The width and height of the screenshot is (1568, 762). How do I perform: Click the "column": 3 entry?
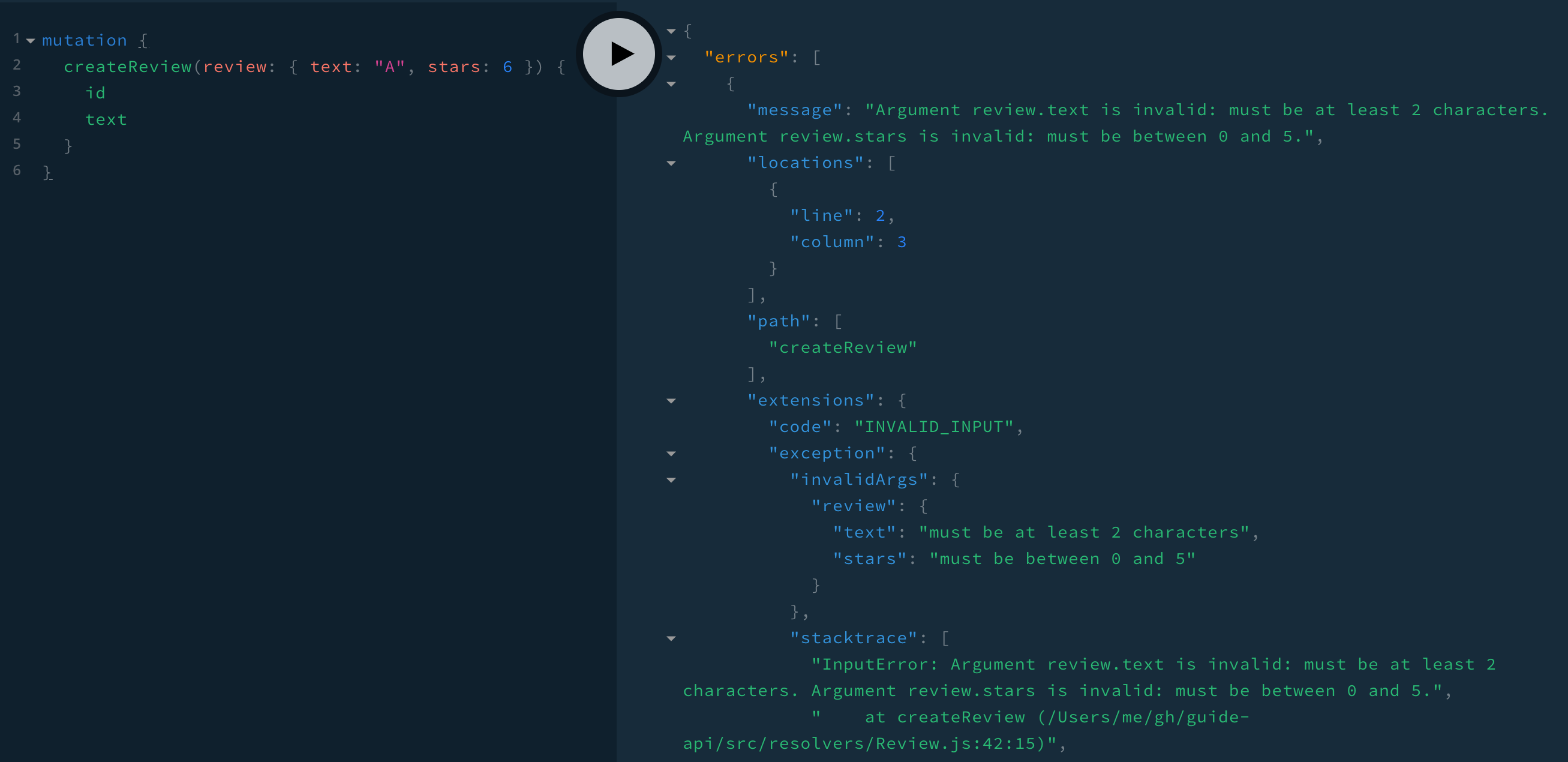click(849, 242)
